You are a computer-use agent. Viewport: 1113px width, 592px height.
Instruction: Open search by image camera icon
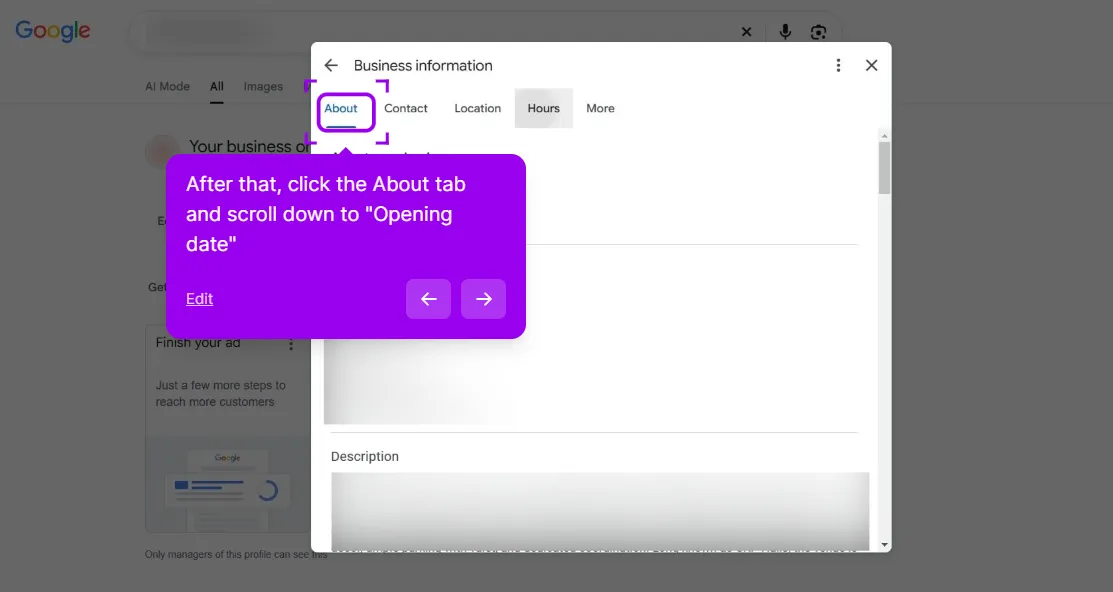[818, 32]
